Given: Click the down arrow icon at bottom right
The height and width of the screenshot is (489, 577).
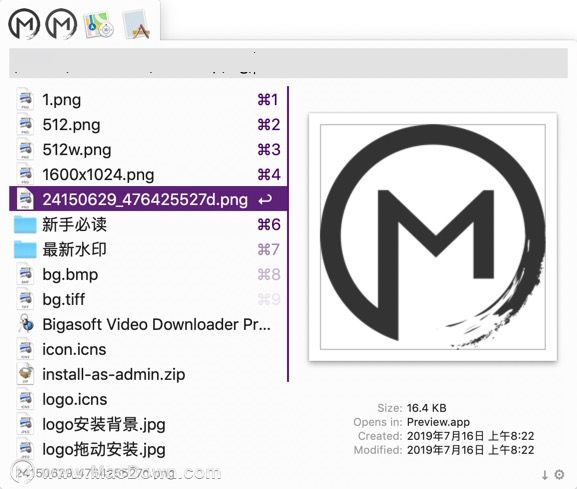Looking at the screenshot, I should (x=545, y=475).
